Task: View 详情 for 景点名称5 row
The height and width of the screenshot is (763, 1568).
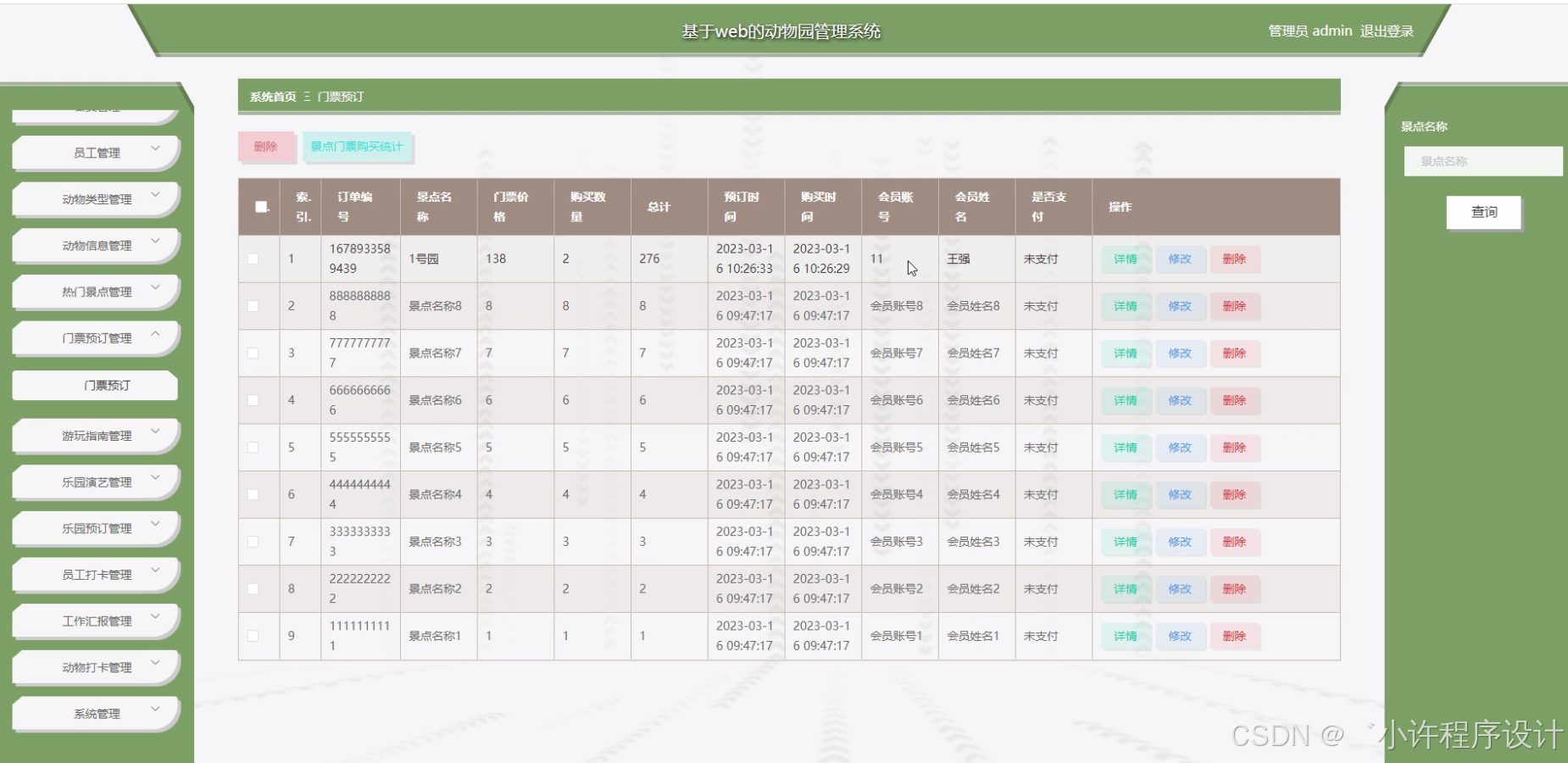Action: coord(1126,448)
